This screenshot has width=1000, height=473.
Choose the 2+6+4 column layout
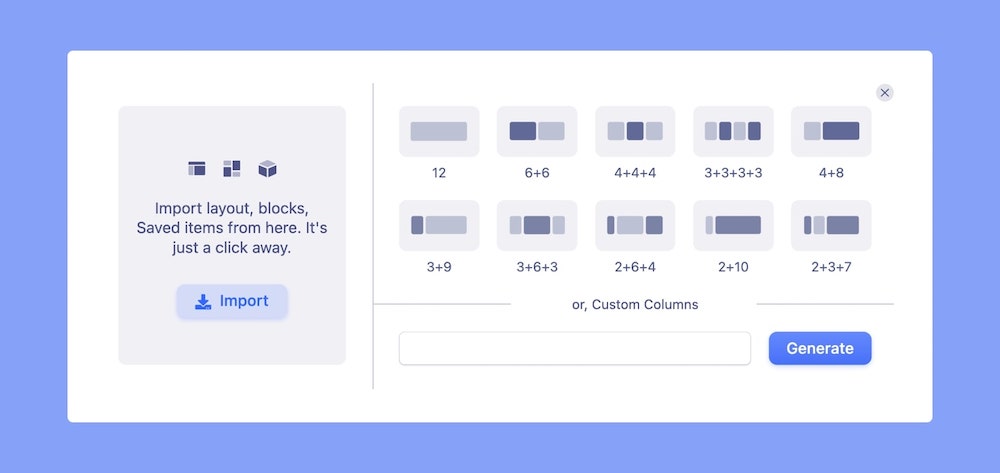635,225
